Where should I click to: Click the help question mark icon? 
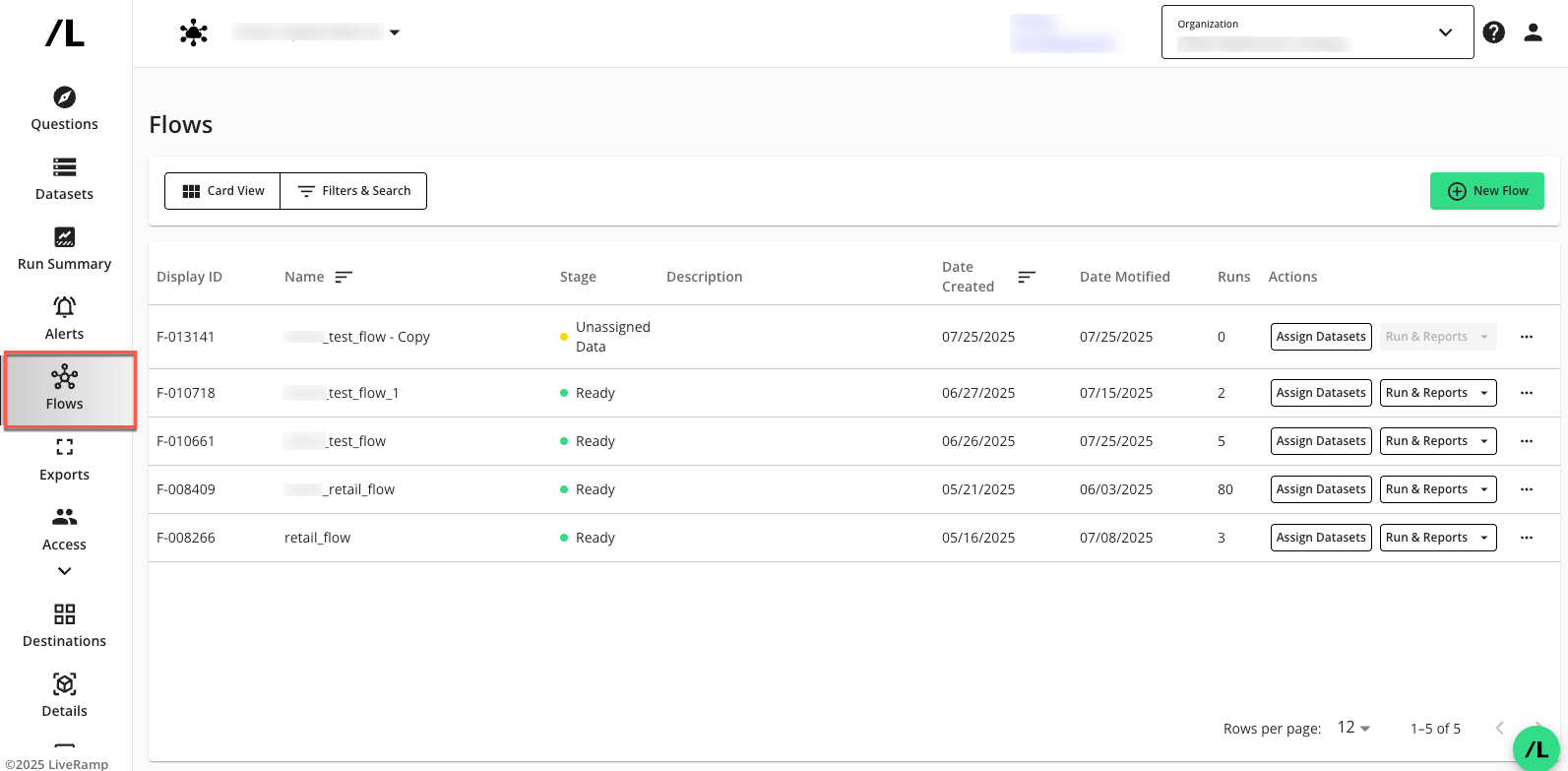tap(1493, 32)
